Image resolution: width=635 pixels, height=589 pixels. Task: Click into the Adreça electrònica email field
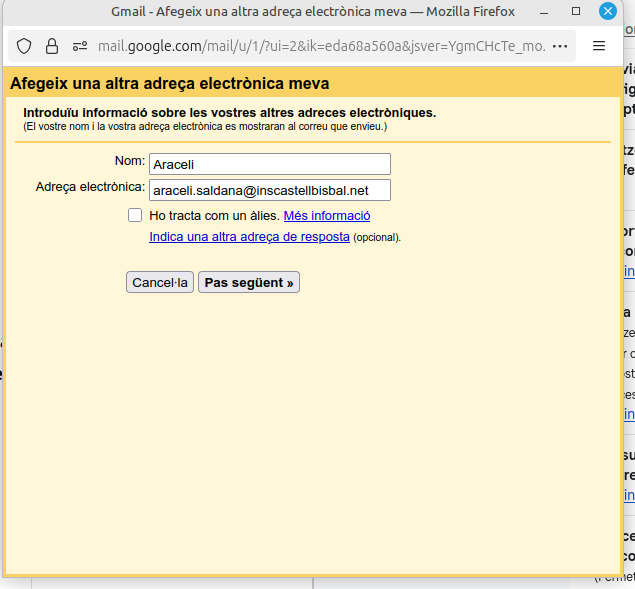click(x=269, y=190)
